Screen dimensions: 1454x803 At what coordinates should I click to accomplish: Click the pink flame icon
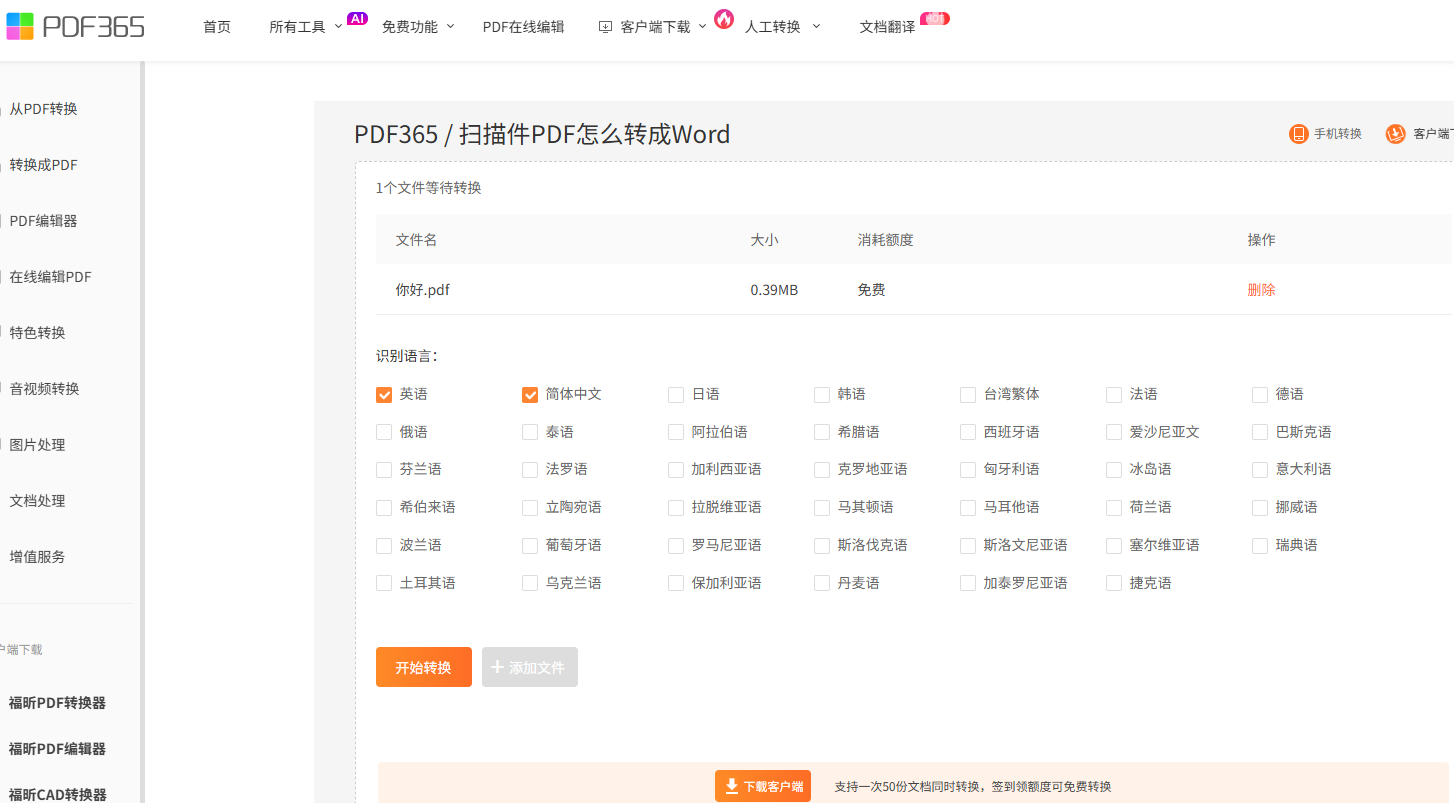coord(724,18)
